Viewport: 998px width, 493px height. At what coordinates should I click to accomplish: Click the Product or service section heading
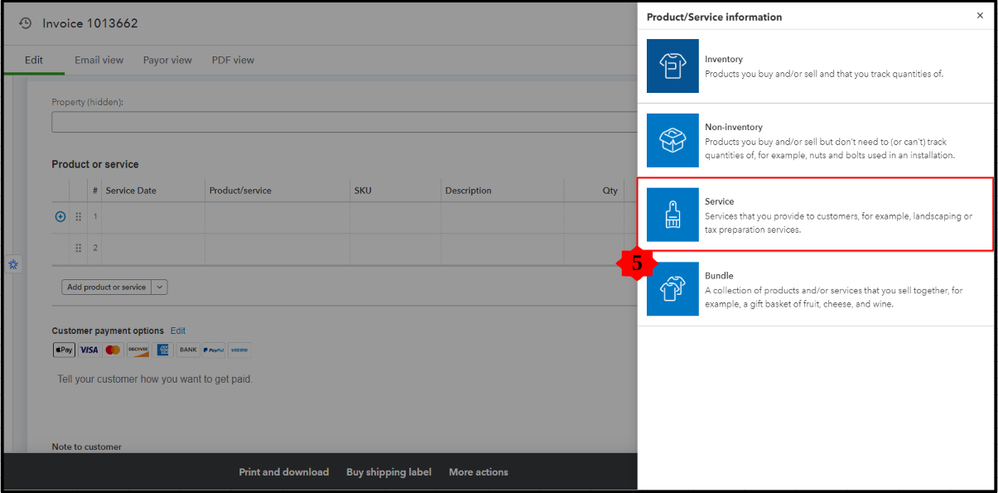click(x=95, y=164)
